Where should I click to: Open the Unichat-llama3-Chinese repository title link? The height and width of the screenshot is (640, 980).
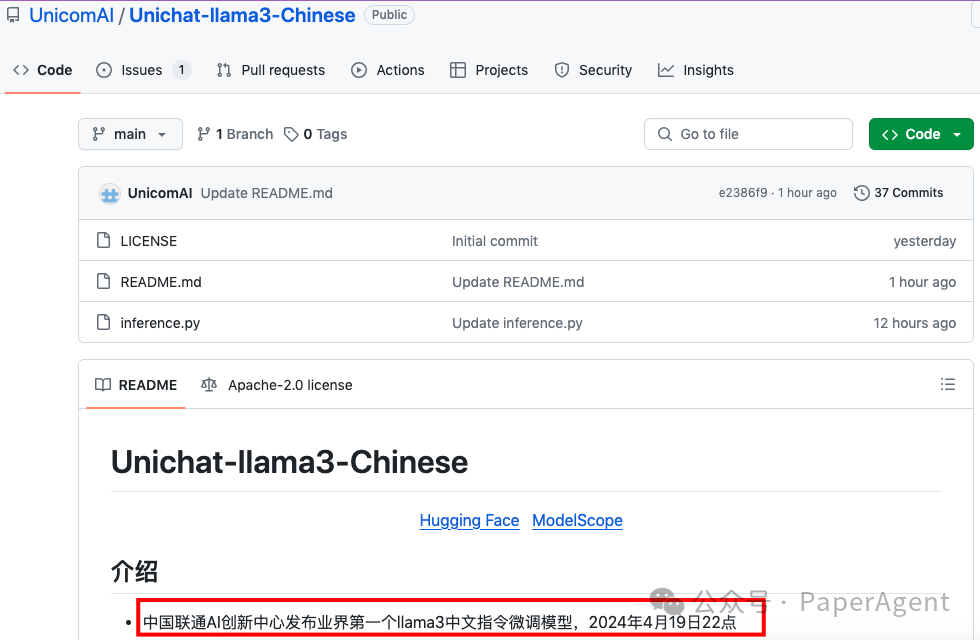click(x=242, y=15)
